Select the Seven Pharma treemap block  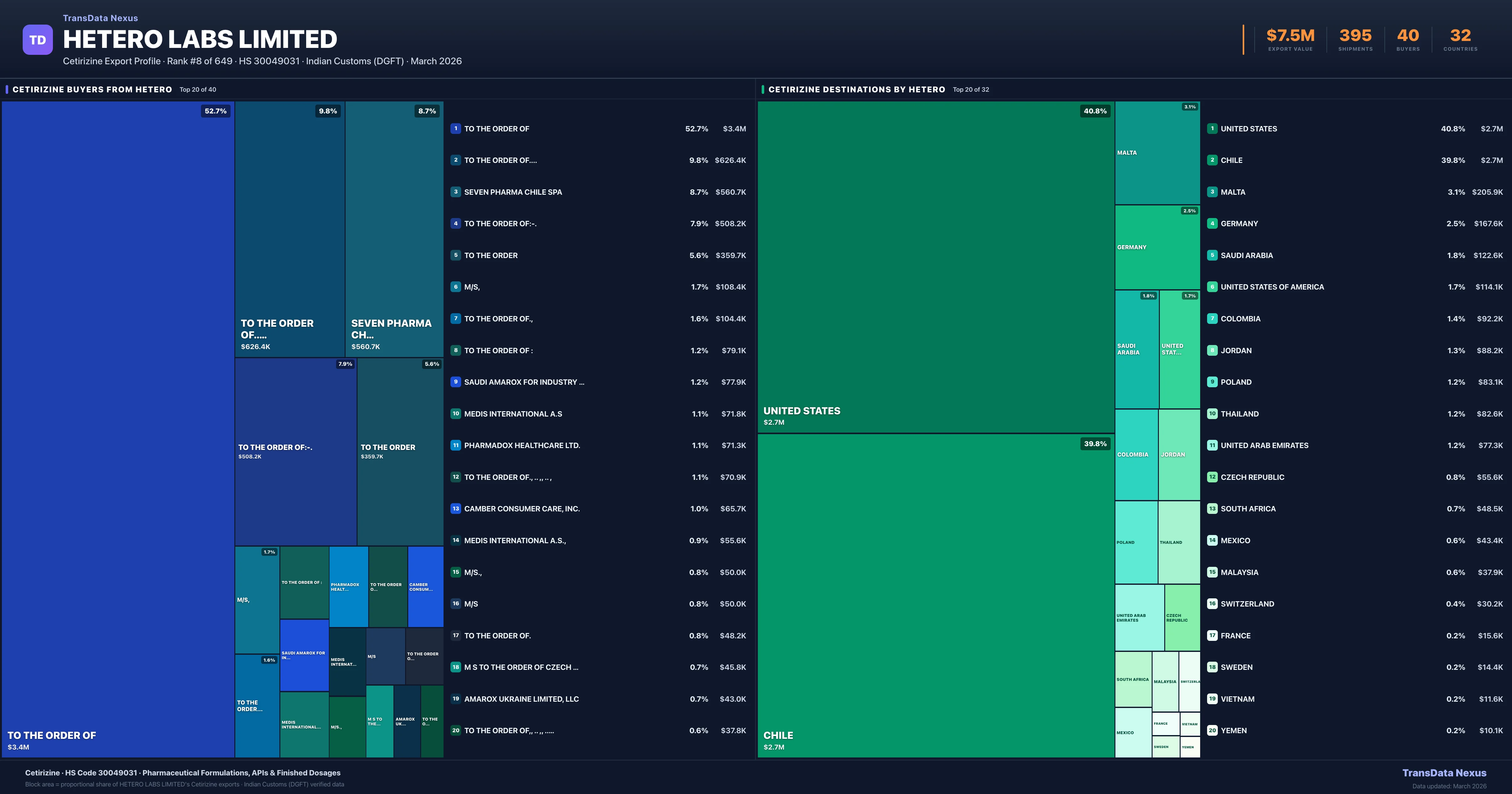[x=394, y=229]
